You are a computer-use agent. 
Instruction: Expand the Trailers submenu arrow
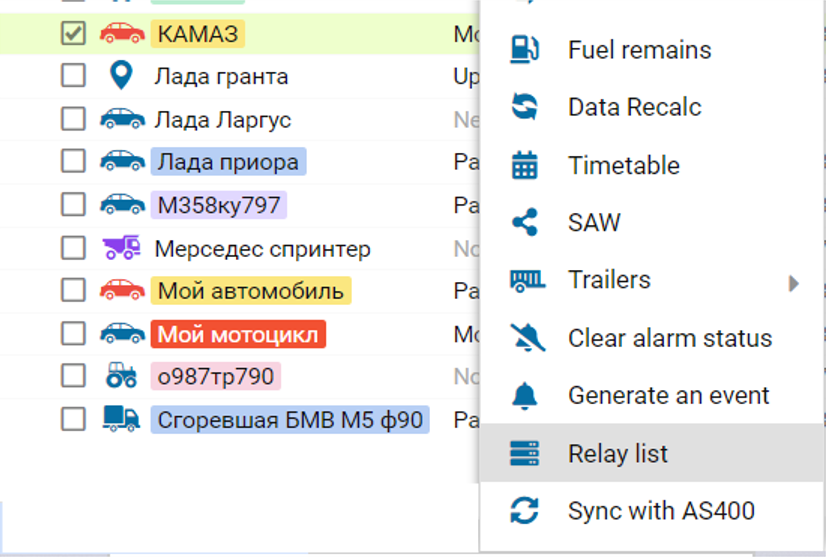click(794, 283)
